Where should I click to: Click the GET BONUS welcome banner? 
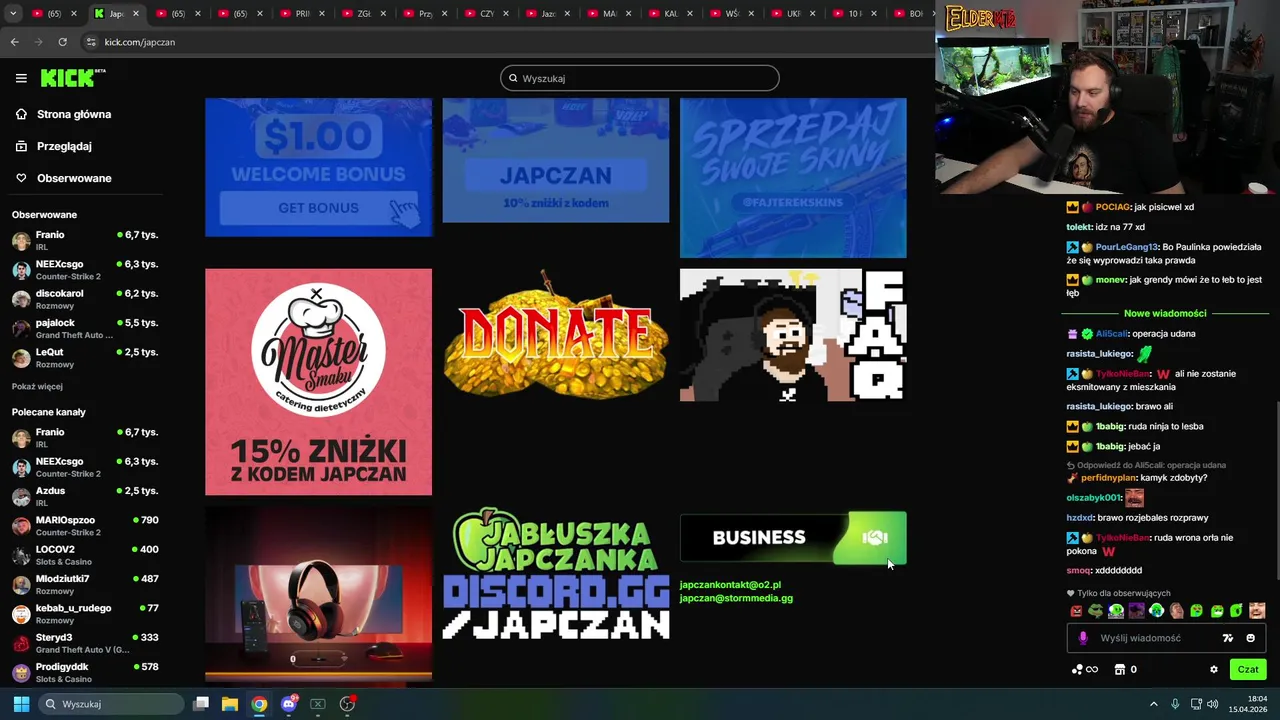[319, 167]
